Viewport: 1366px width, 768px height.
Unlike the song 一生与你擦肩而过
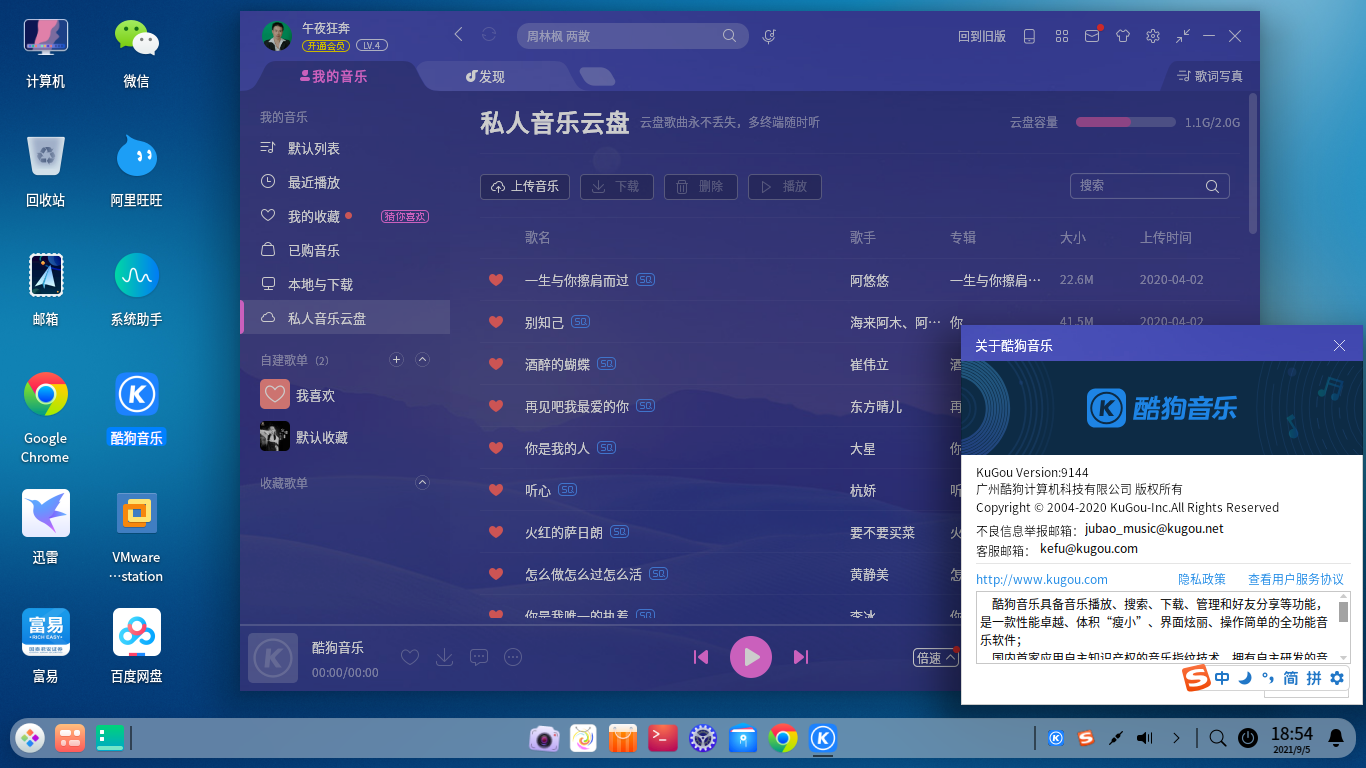pos(496,280)
